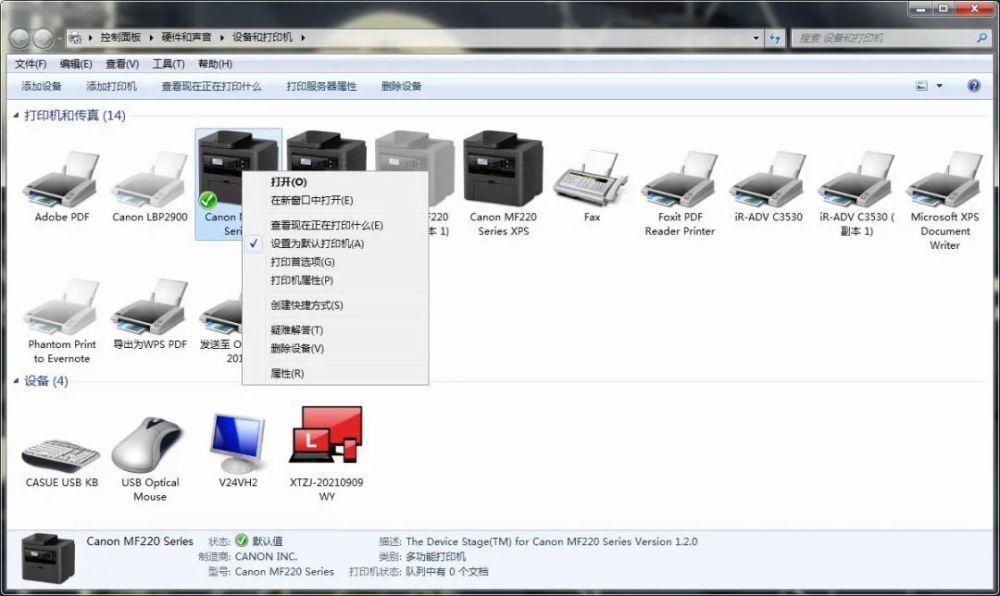Click the 硬件和声音 breadcrumb
The image size is (1000, 596).
pos(186,38)
